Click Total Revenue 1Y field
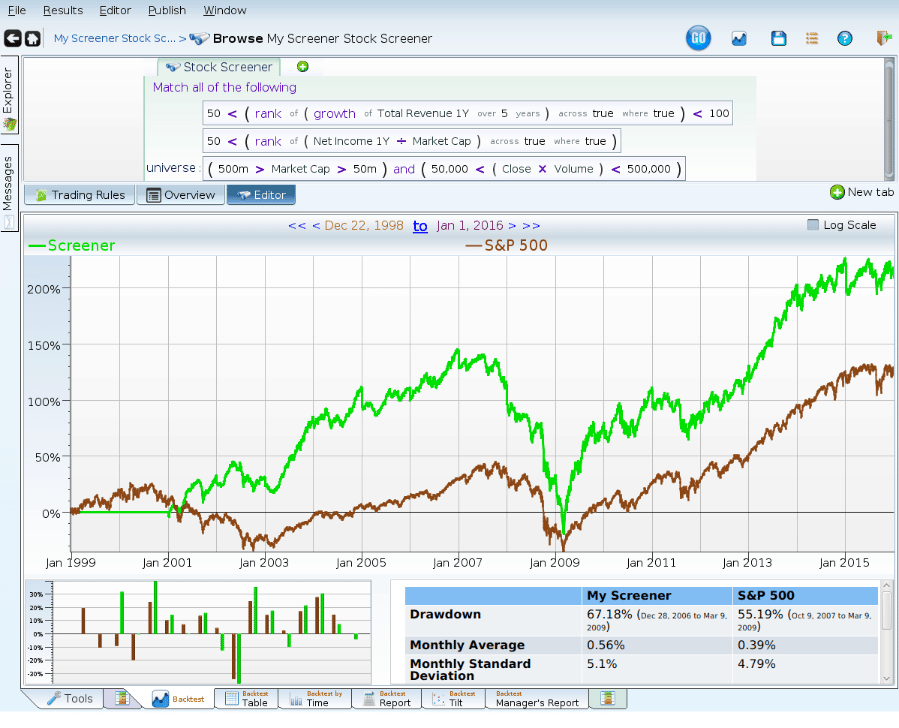The height and width of the screenshot is (728, 899). [423, 113]
